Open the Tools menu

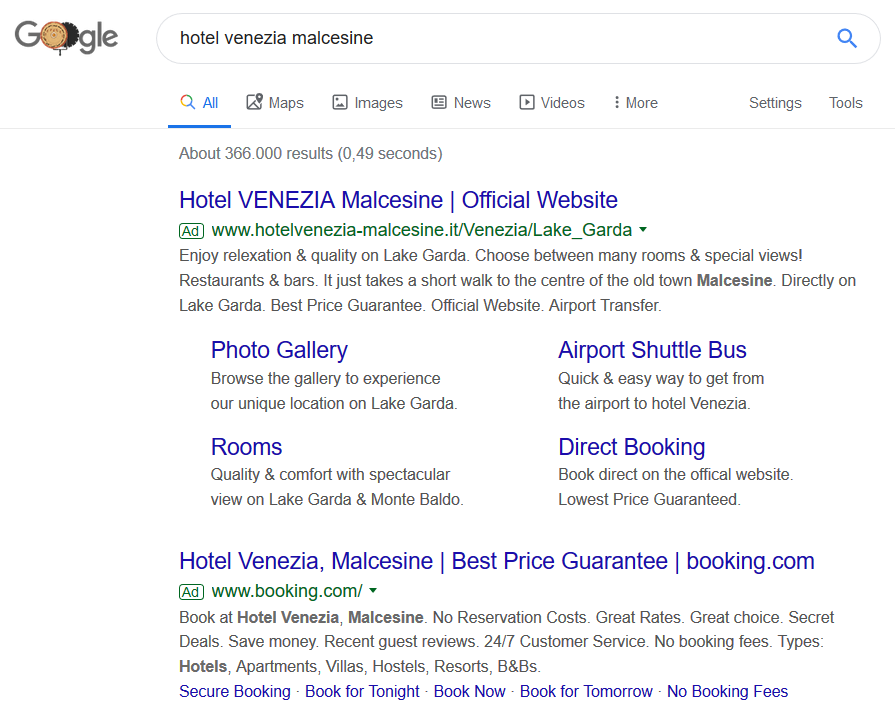[x=845, y=102]
